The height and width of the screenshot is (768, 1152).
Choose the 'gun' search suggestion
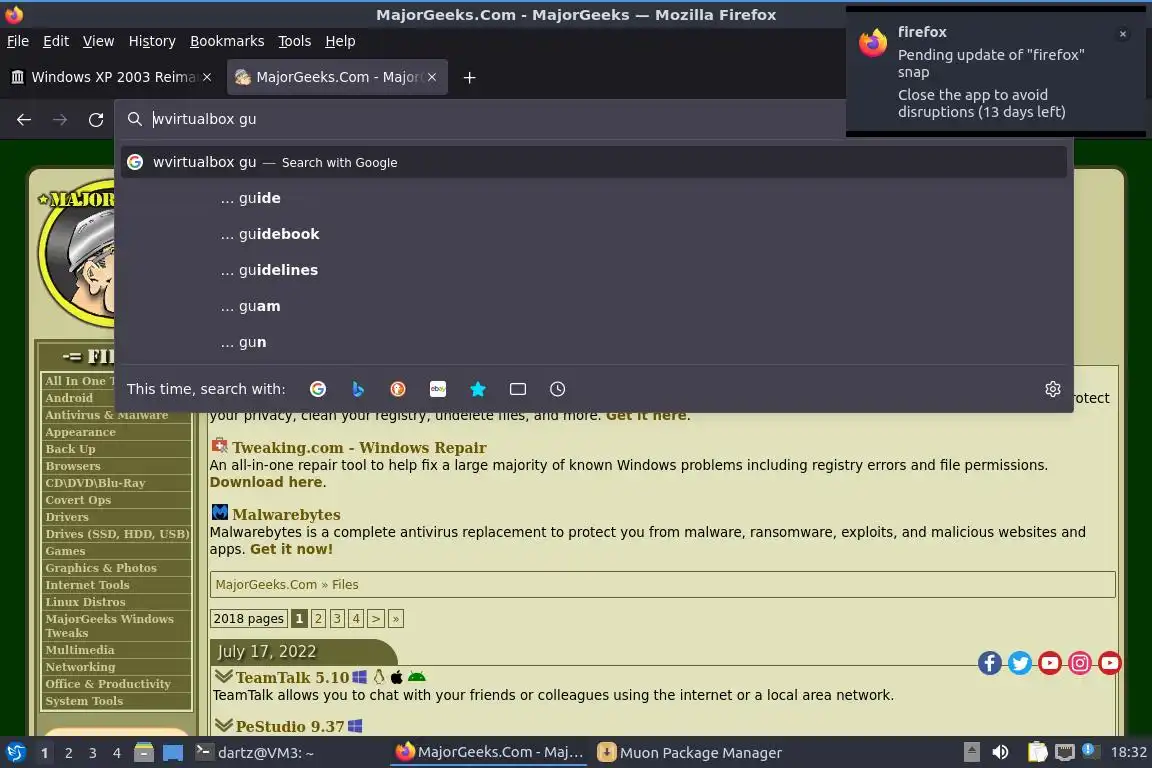[594, 342]
